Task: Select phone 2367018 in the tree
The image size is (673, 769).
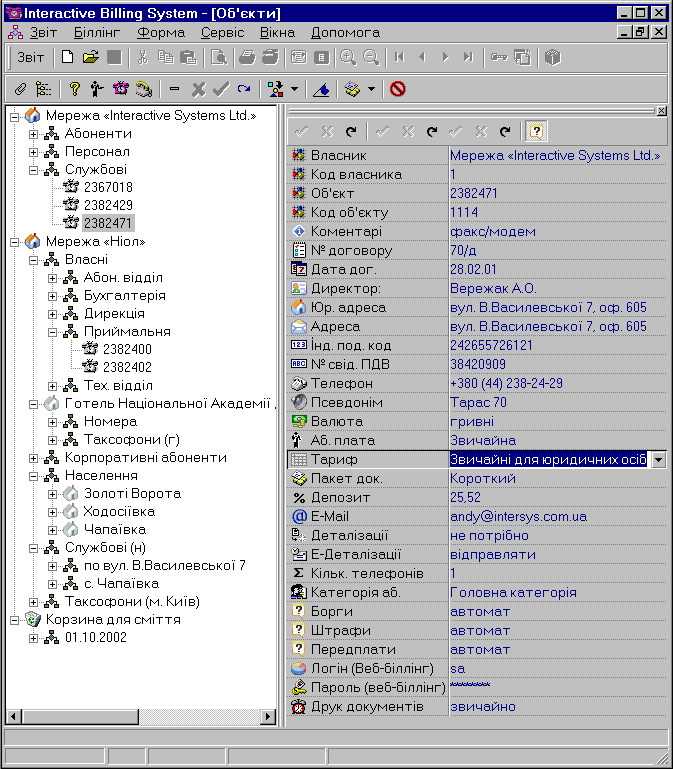Action: (108, 187)
